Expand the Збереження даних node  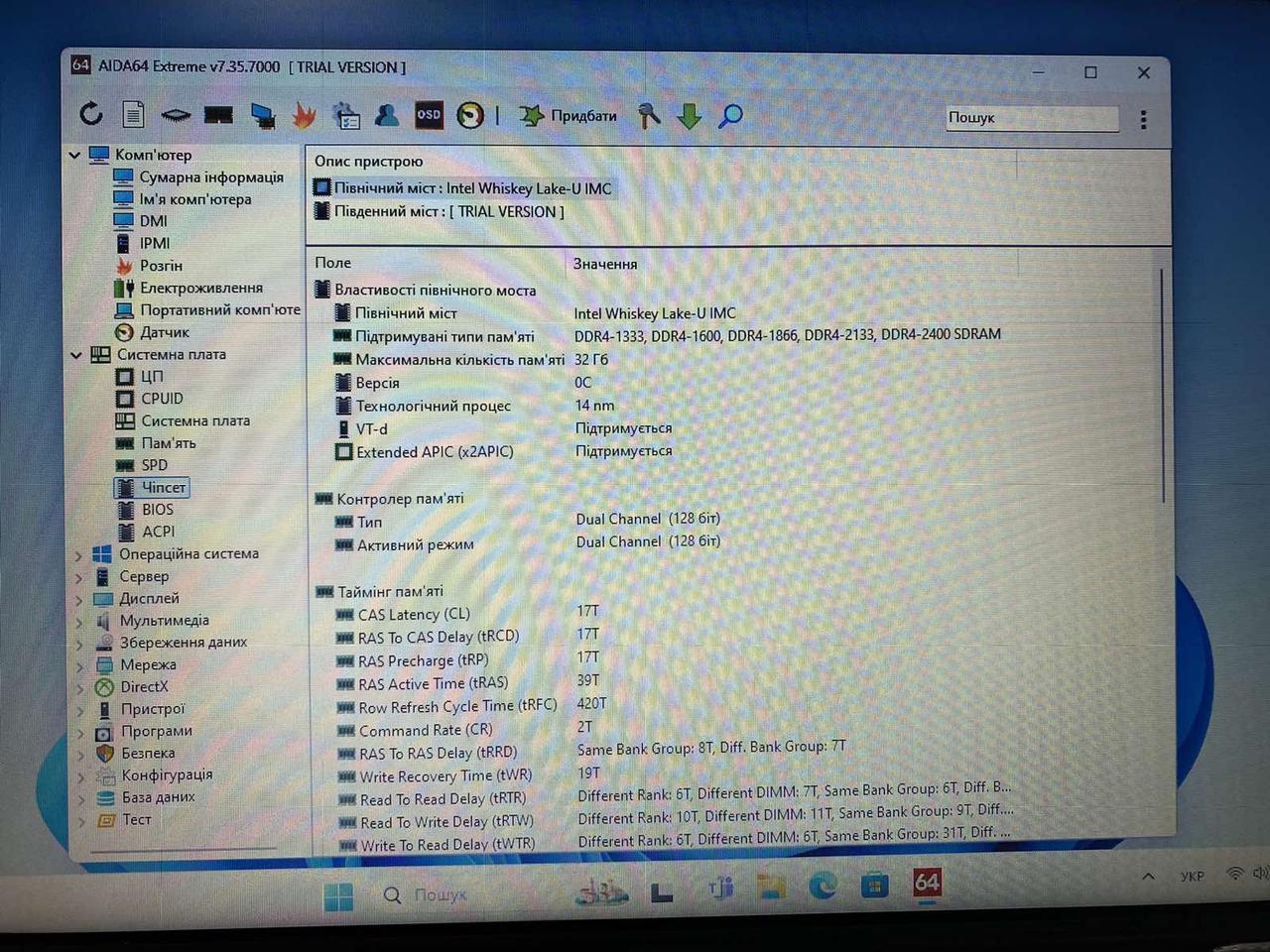point(78,644)
